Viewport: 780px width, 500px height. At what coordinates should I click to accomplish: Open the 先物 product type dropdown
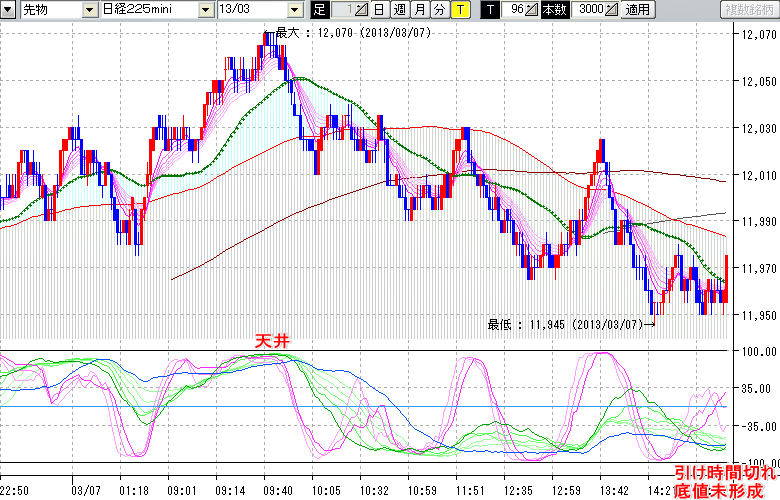(91, 10)
